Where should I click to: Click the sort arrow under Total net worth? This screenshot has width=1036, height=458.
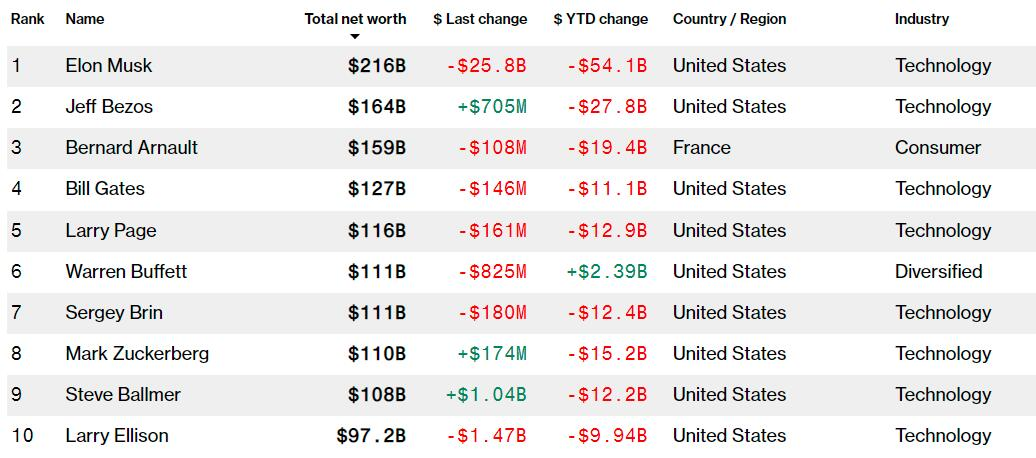(x=354, y=37)
